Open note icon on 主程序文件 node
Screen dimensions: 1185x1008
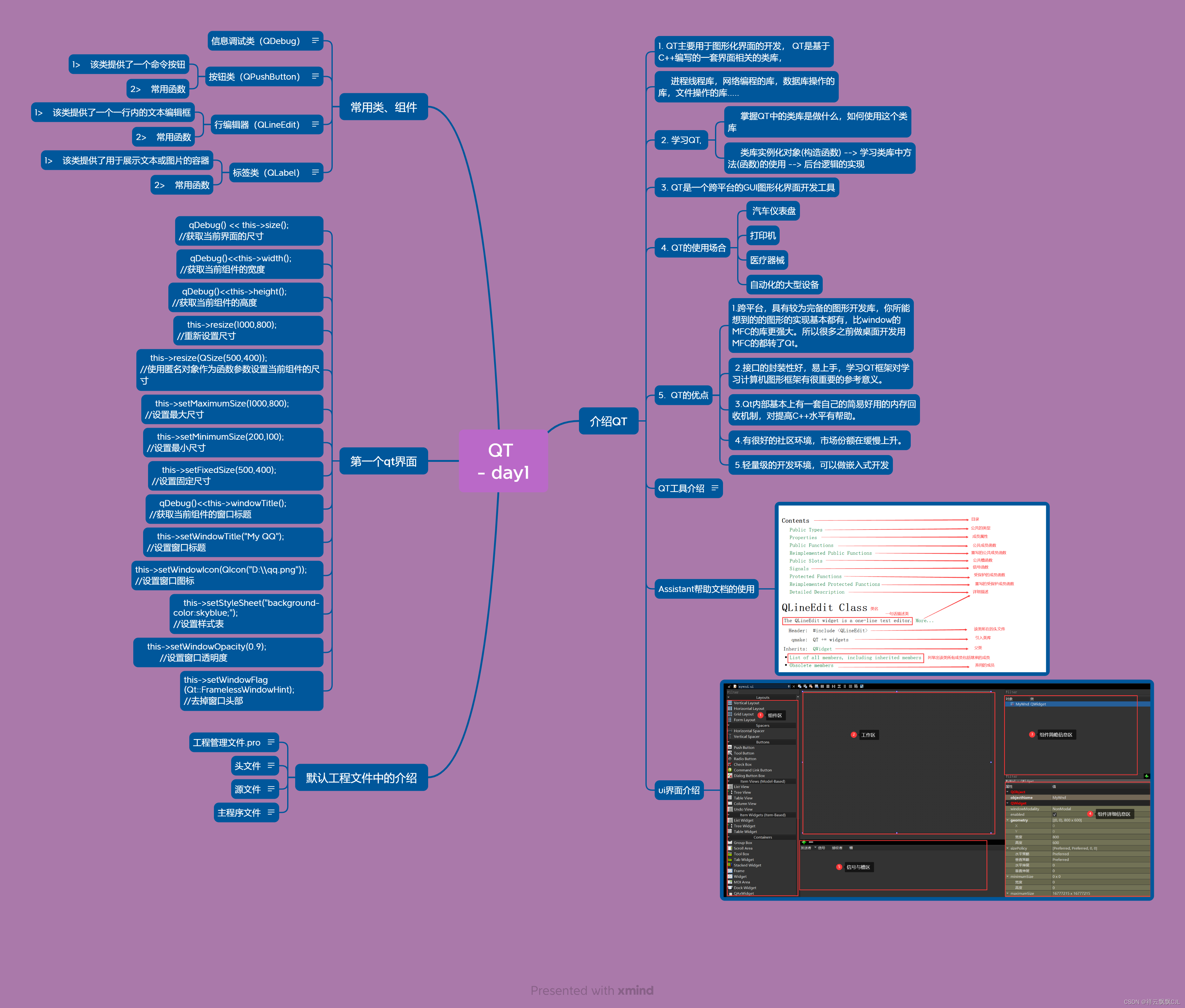(271, 812)
